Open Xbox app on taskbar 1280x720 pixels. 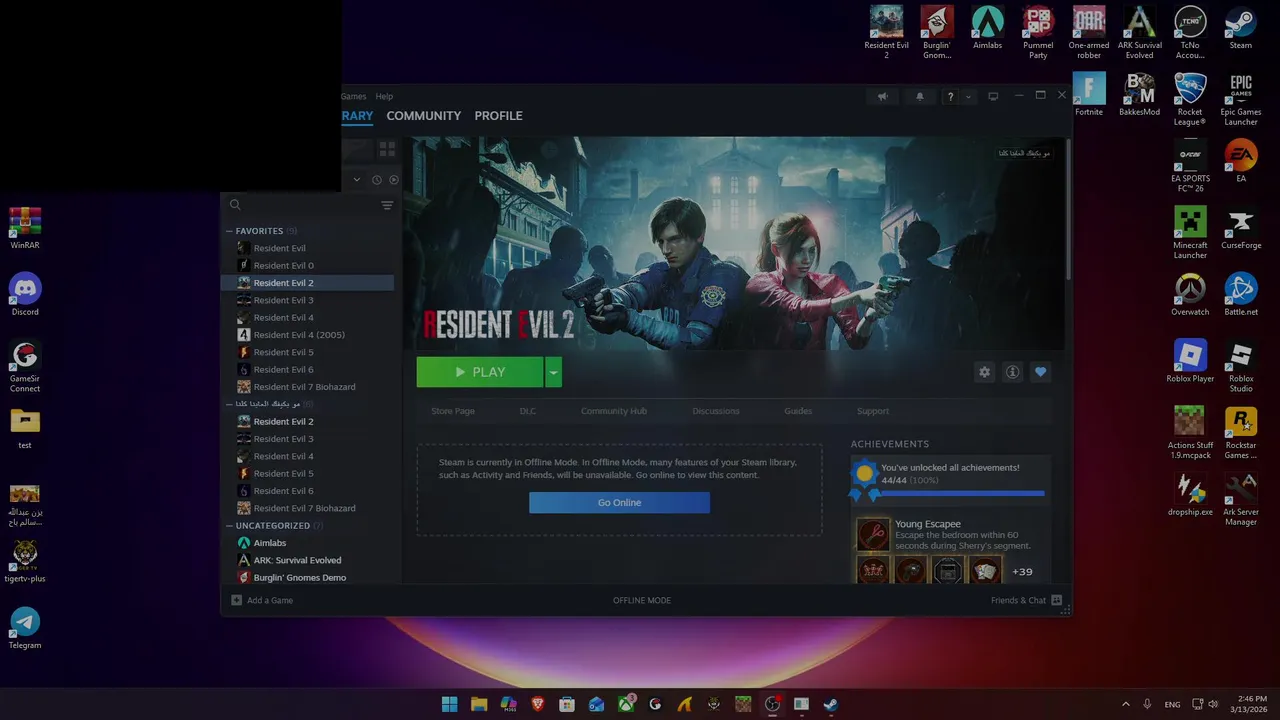click(x=626, y=704)
